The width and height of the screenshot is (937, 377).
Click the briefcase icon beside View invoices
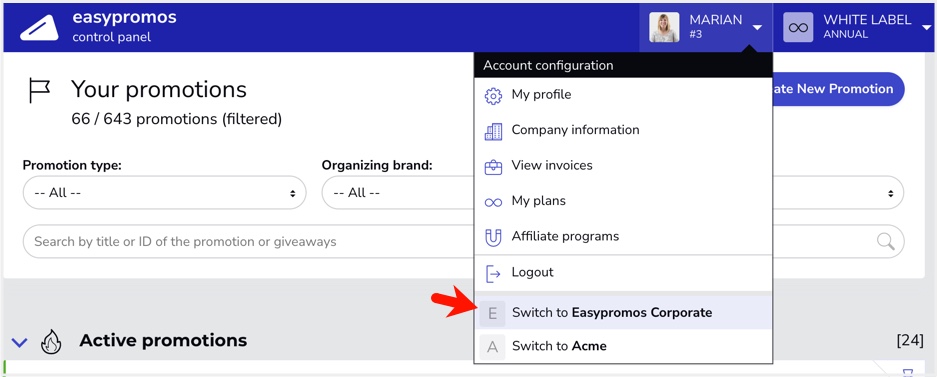coord(493,167)
